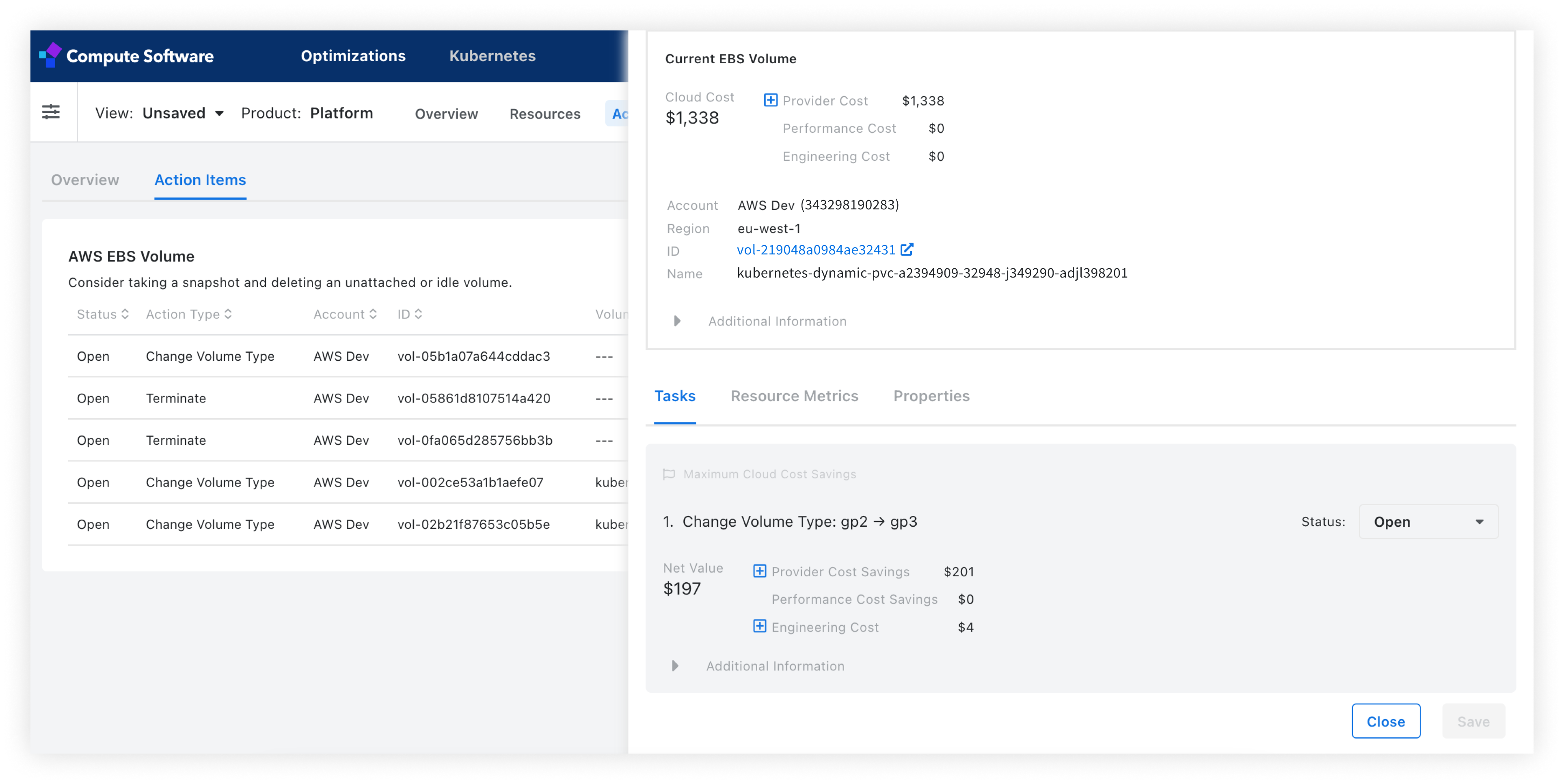Open the View Unsaved dropdown
The image size is (1564, 784).
(183, 114)
